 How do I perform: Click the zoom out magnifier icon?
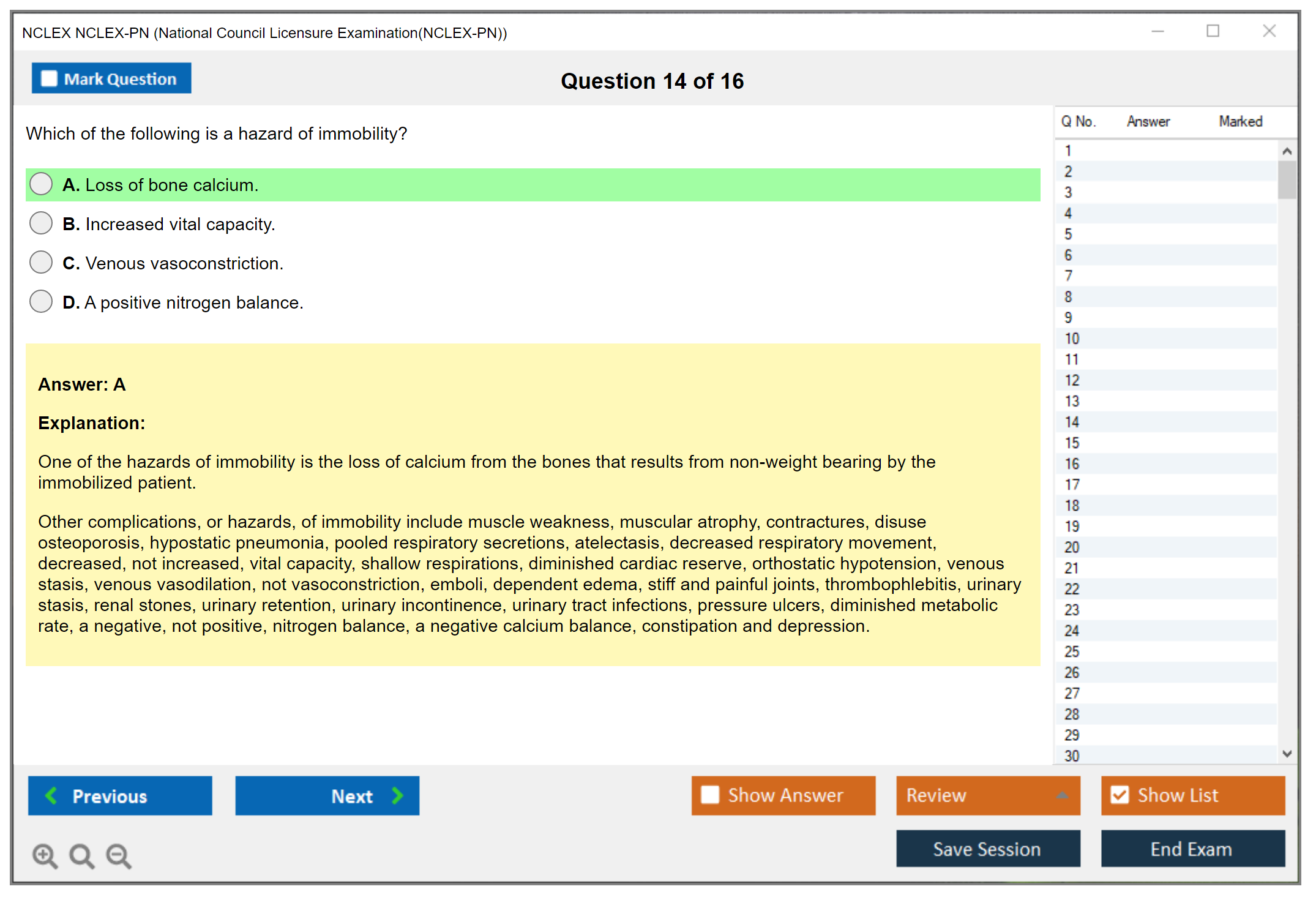click(118, 855)
